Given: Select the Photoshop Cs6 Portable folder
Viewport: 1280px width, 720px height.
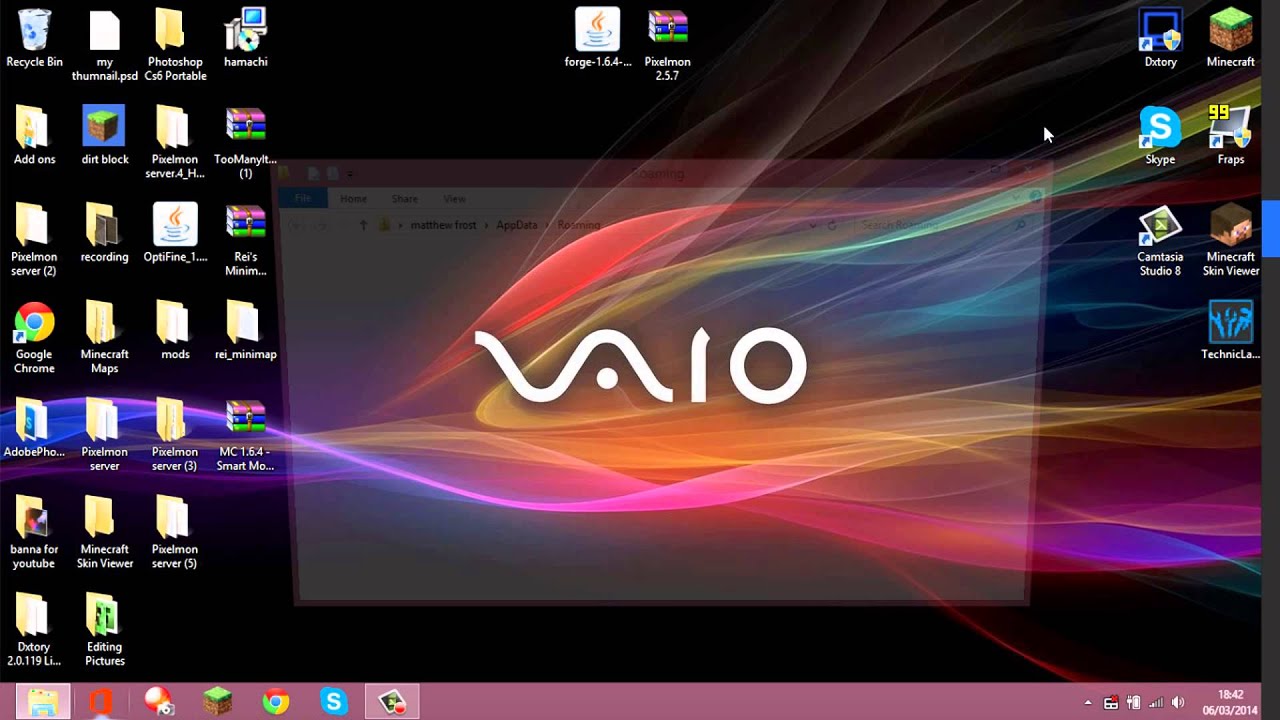Looking at the screenshot, I should [x=175, y=46].
